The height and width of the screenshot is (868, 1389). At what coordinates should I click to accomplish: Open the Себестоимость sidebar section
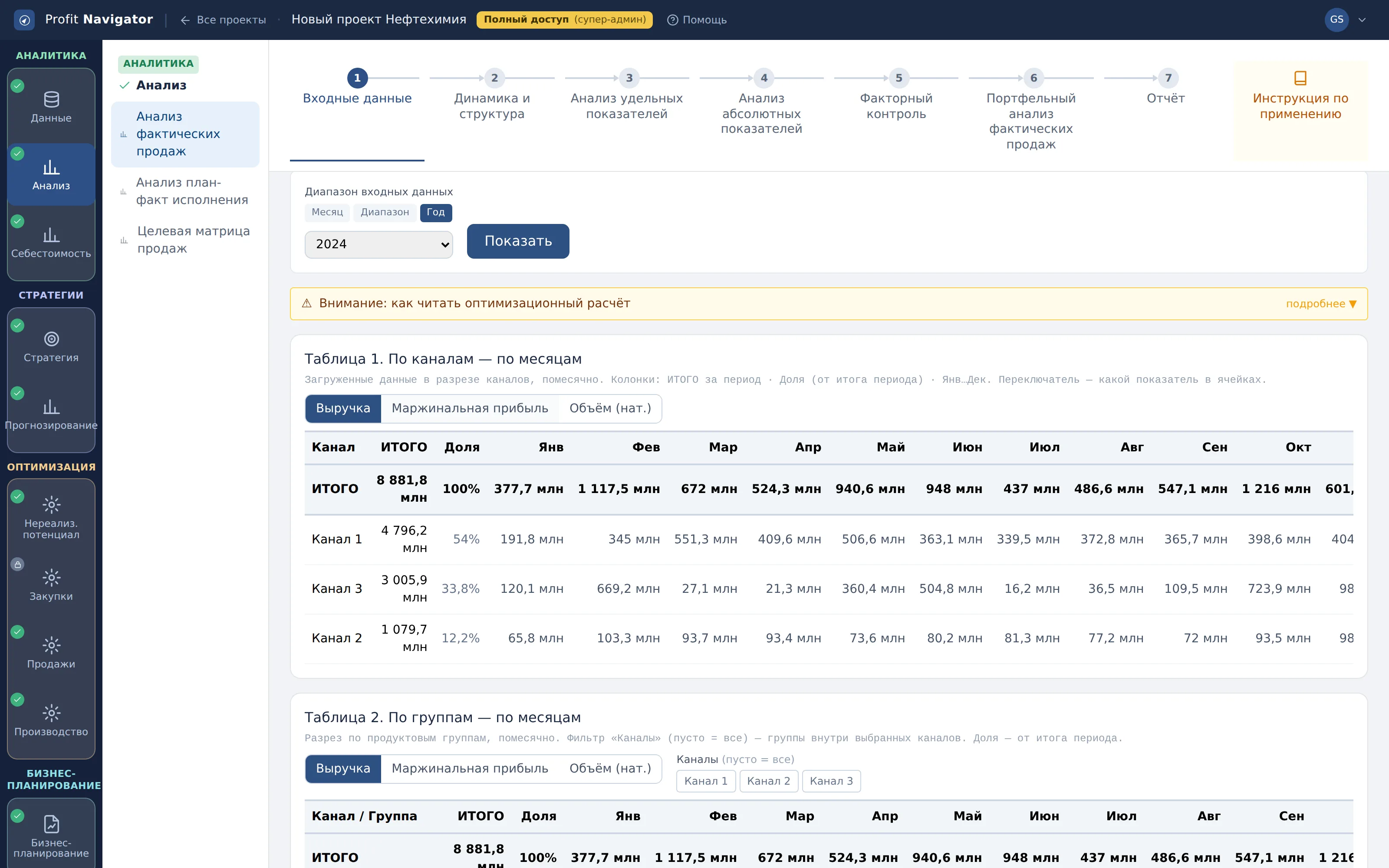coord(51,243)
